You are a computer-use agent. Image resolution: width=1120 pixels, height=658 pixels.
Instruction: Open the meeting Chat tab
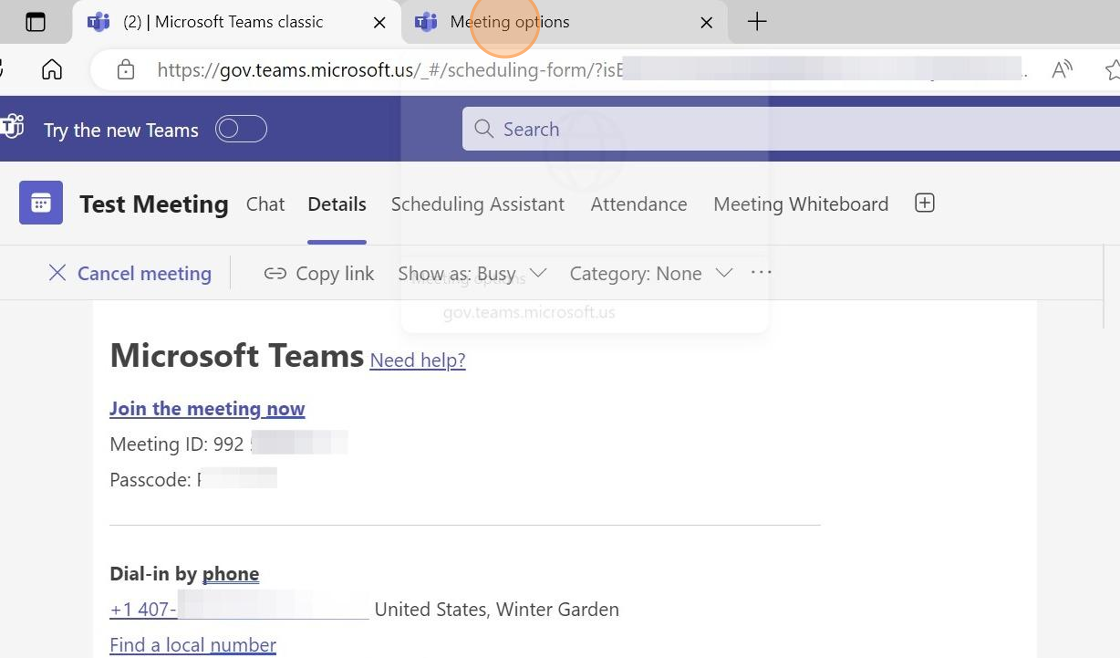tap(265, 204)
